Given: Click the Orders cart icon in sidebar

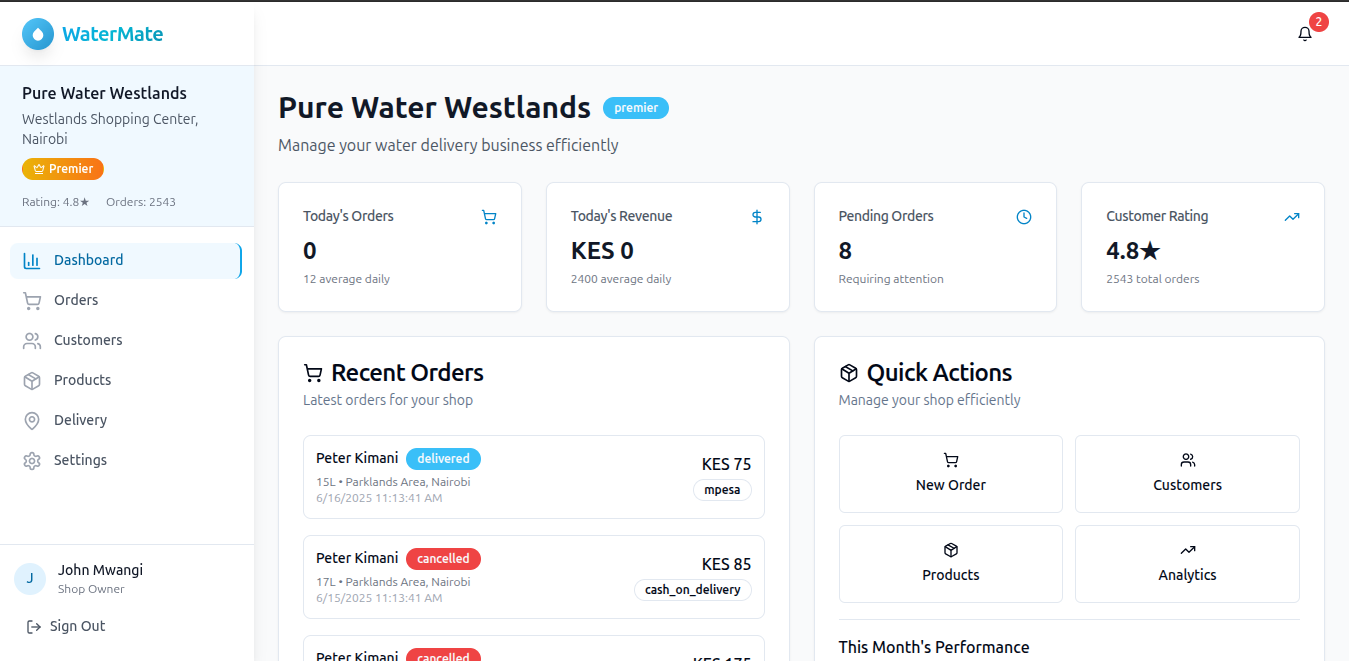Looking at the screenshot, I should 32,300.
